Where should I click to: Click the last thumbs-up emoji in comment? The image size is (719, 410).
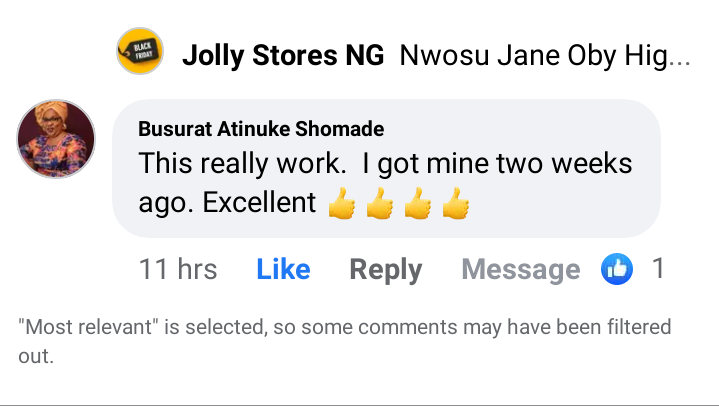pyautogui.click(x=456, y=205)
